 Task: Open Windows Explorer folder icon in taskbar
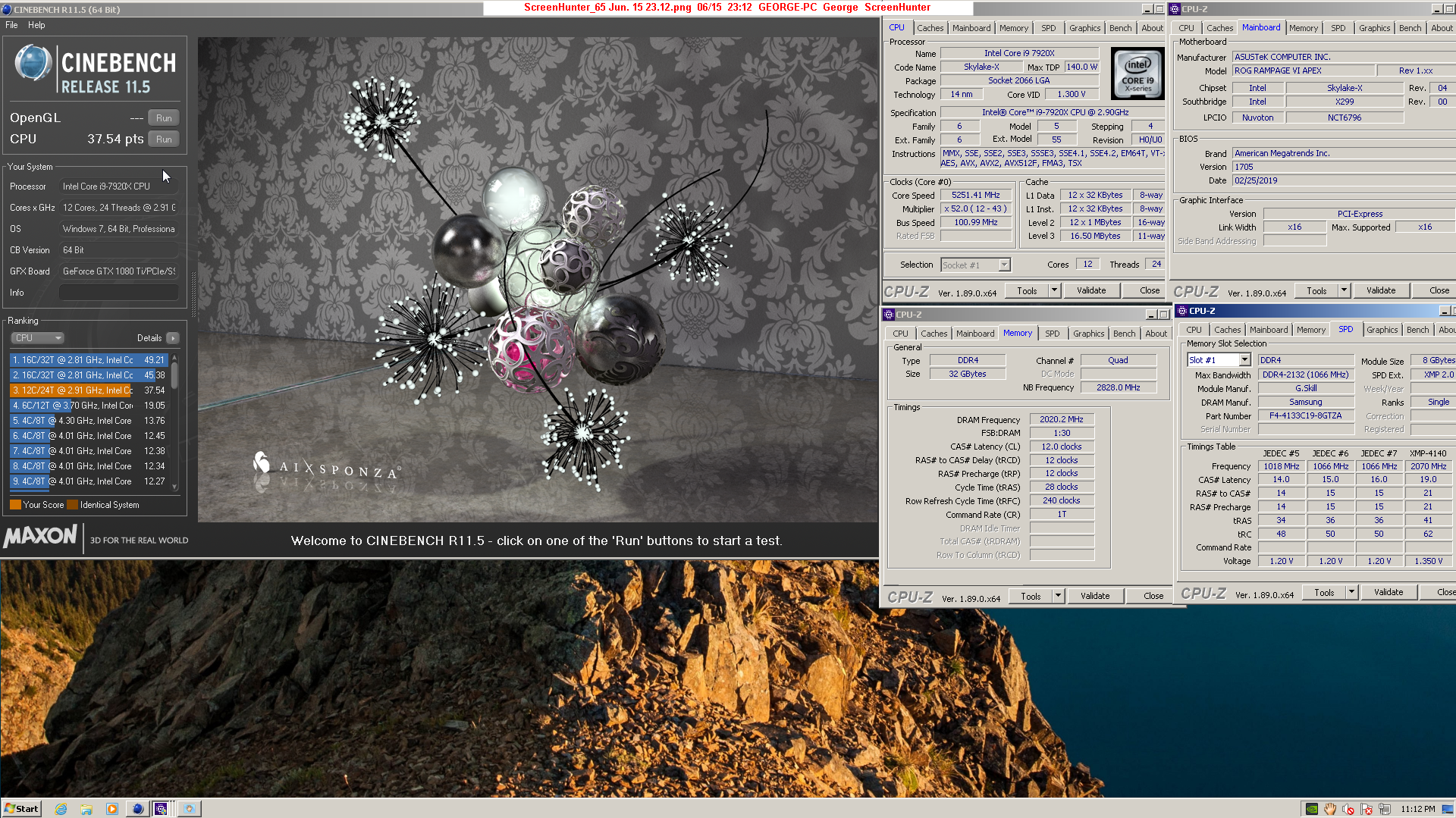(86, 809)
